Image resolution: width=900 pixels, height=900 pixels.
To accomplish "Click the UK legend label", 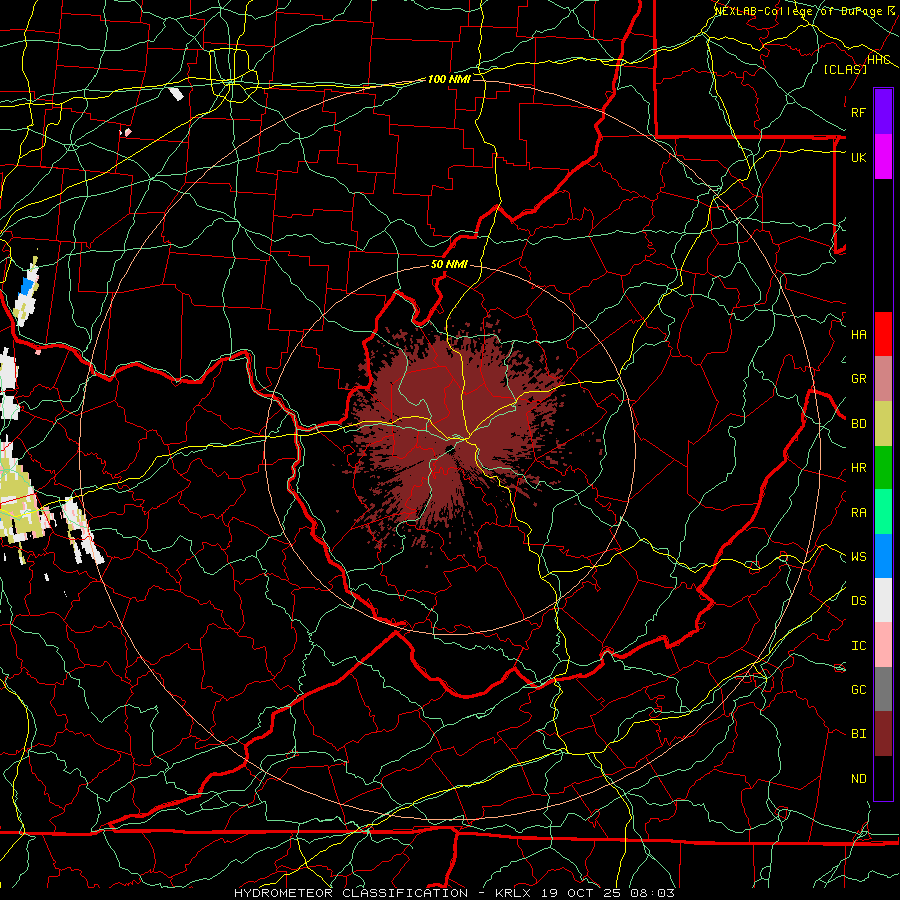I will (858, 157).
